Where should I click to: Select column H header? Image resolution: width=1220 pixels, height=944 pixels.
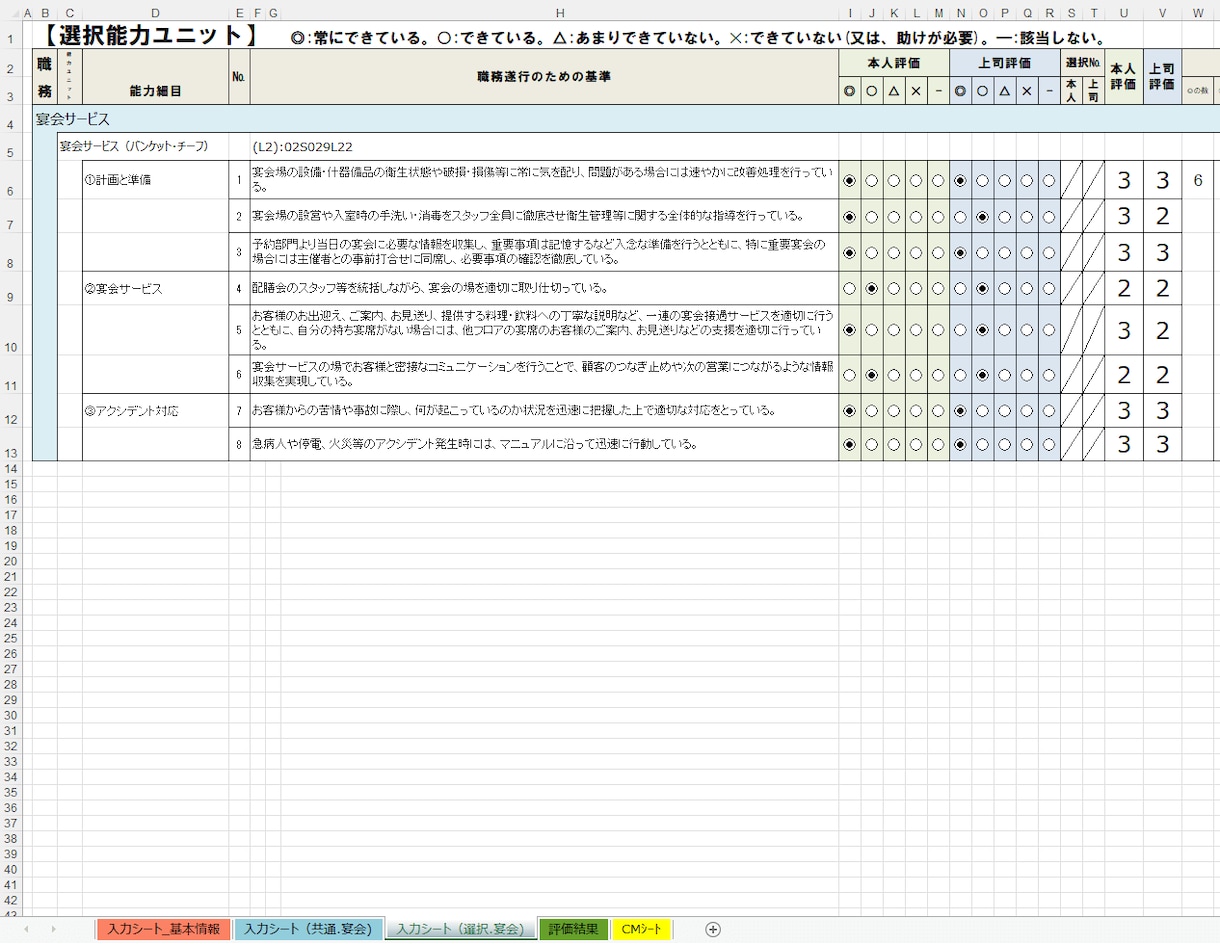559,12
